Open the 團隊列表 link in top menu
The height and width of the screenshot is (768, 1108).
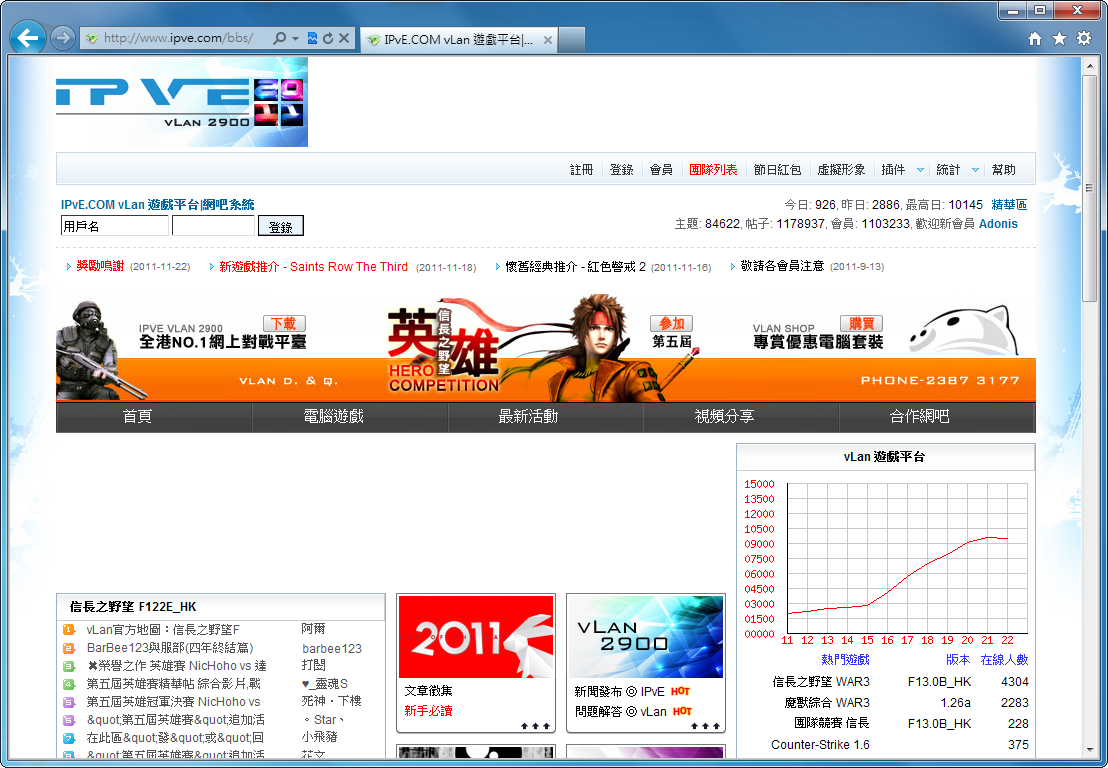point(713,170)
